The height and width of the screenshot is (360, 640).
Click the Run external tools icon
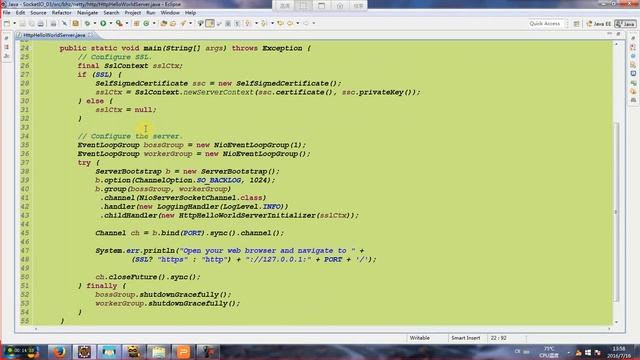119,24
